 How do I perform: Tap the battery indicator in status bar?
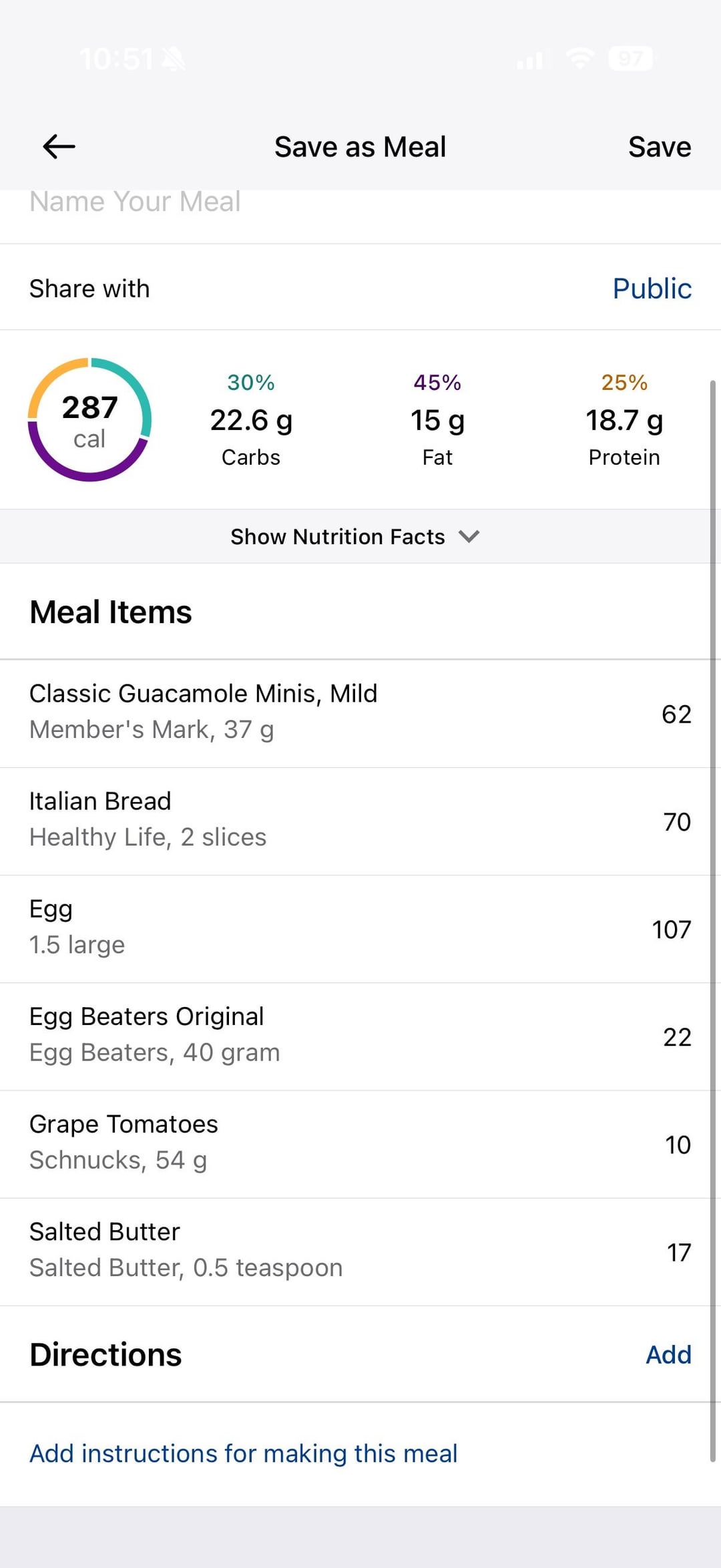point(630,59)
